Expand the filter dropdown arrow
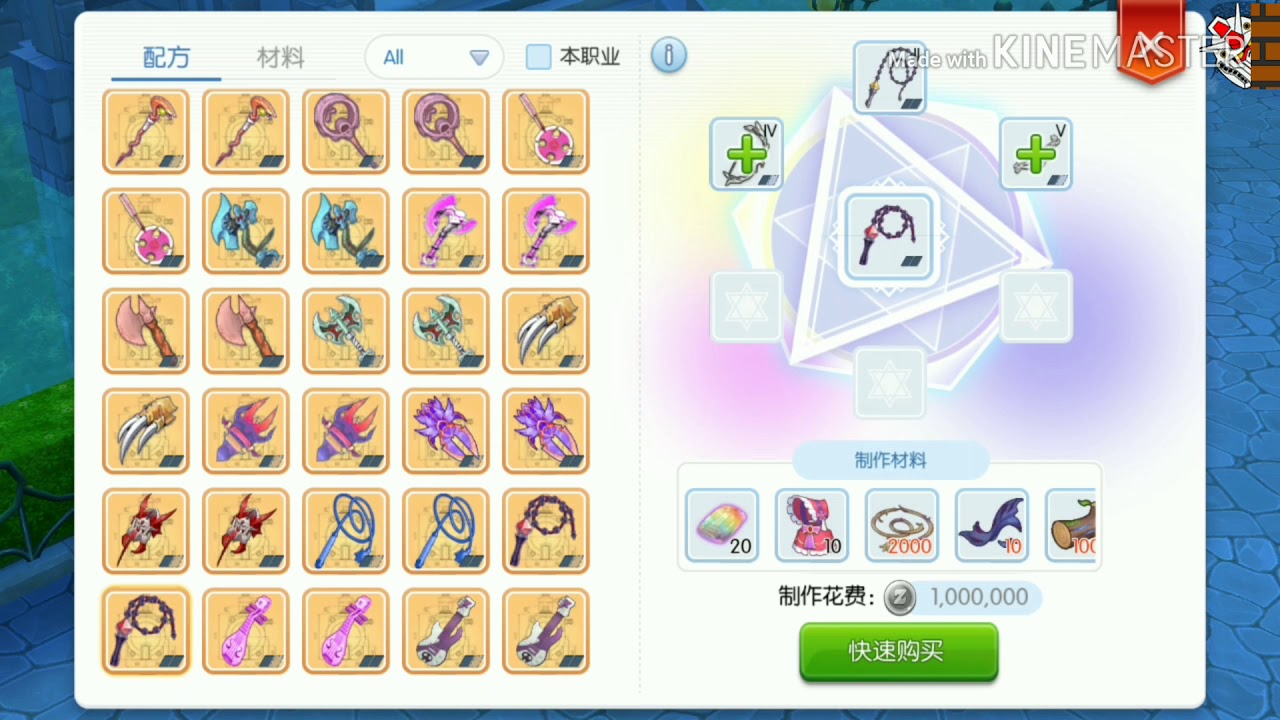Viewport: 1280px width, 720px height. click(x=479, y=57)
